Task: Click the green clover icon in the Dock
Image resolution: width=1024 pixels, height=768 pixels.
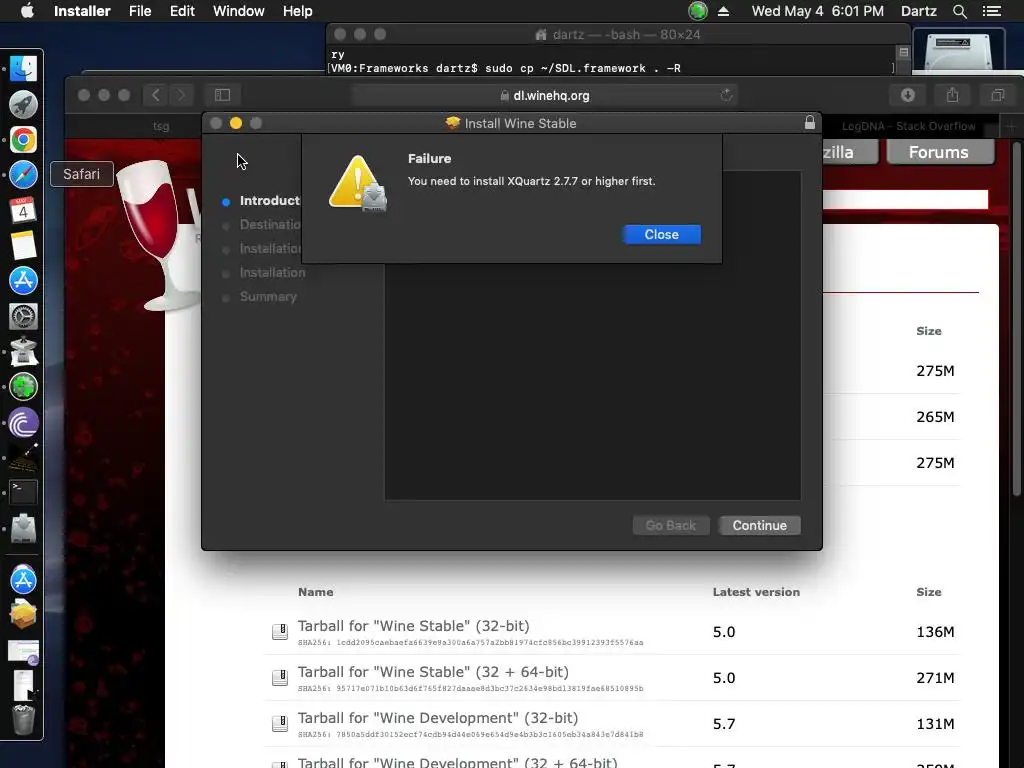Action: click(x=24, y=387)
